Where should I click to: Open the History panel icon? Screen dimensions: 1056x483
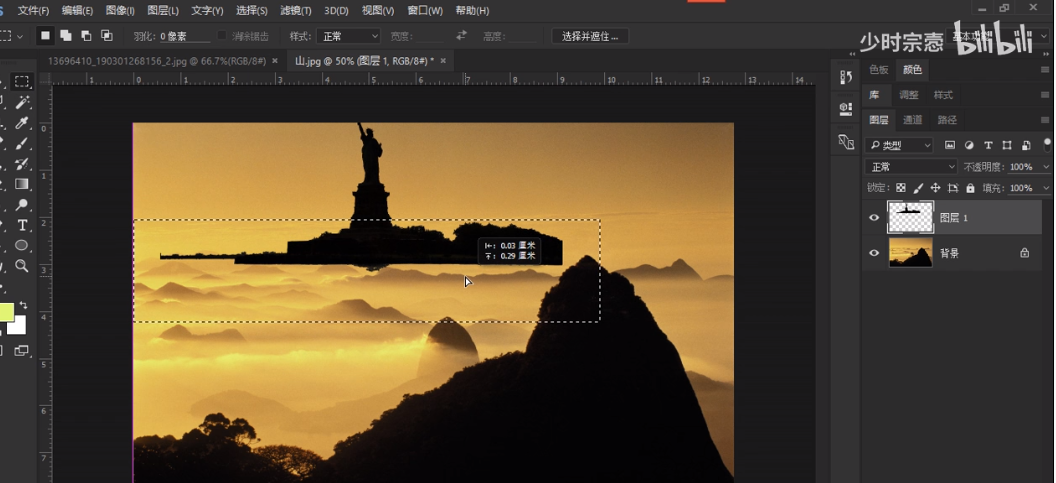coord(846,77)
